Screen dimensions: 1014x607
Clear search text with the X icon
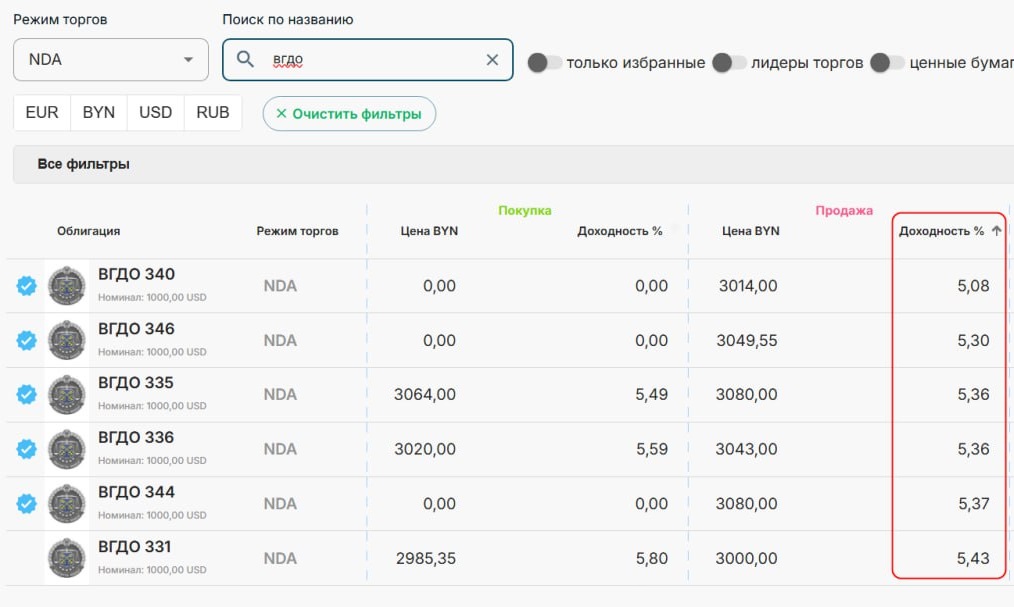point(492,60)
